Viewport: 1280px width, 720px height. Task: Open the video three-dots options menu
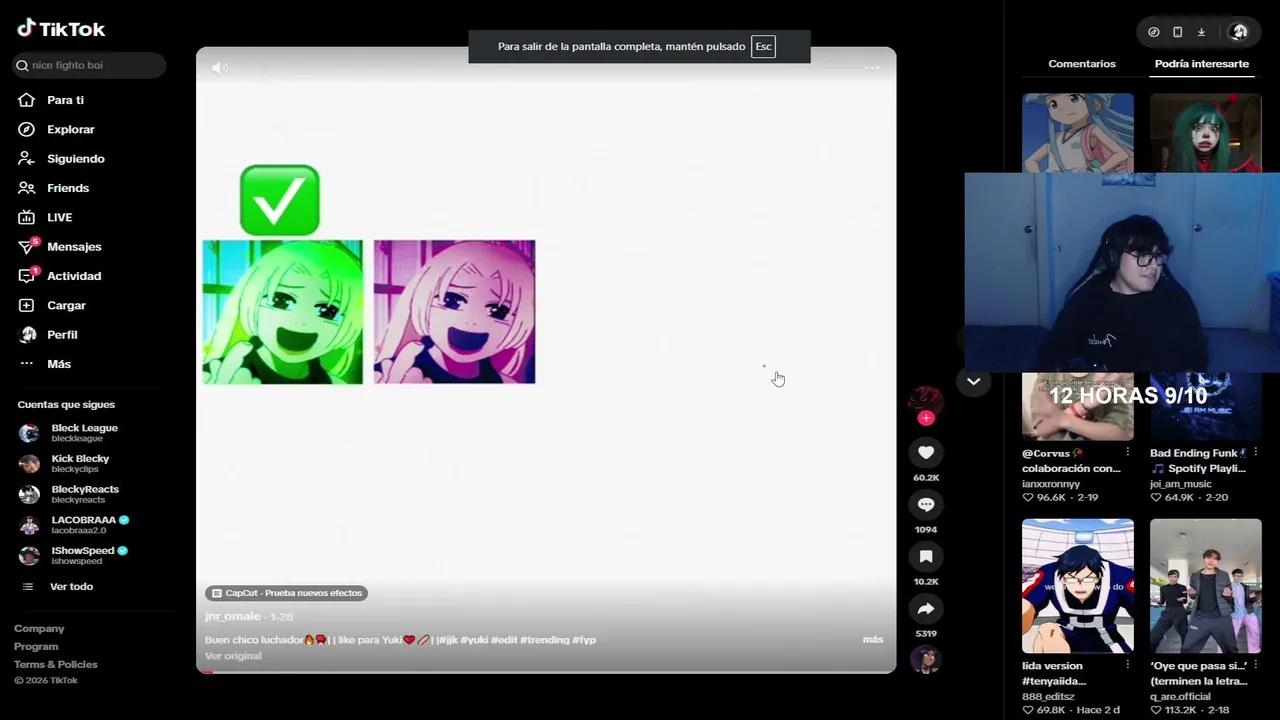(x=872, y=67)
